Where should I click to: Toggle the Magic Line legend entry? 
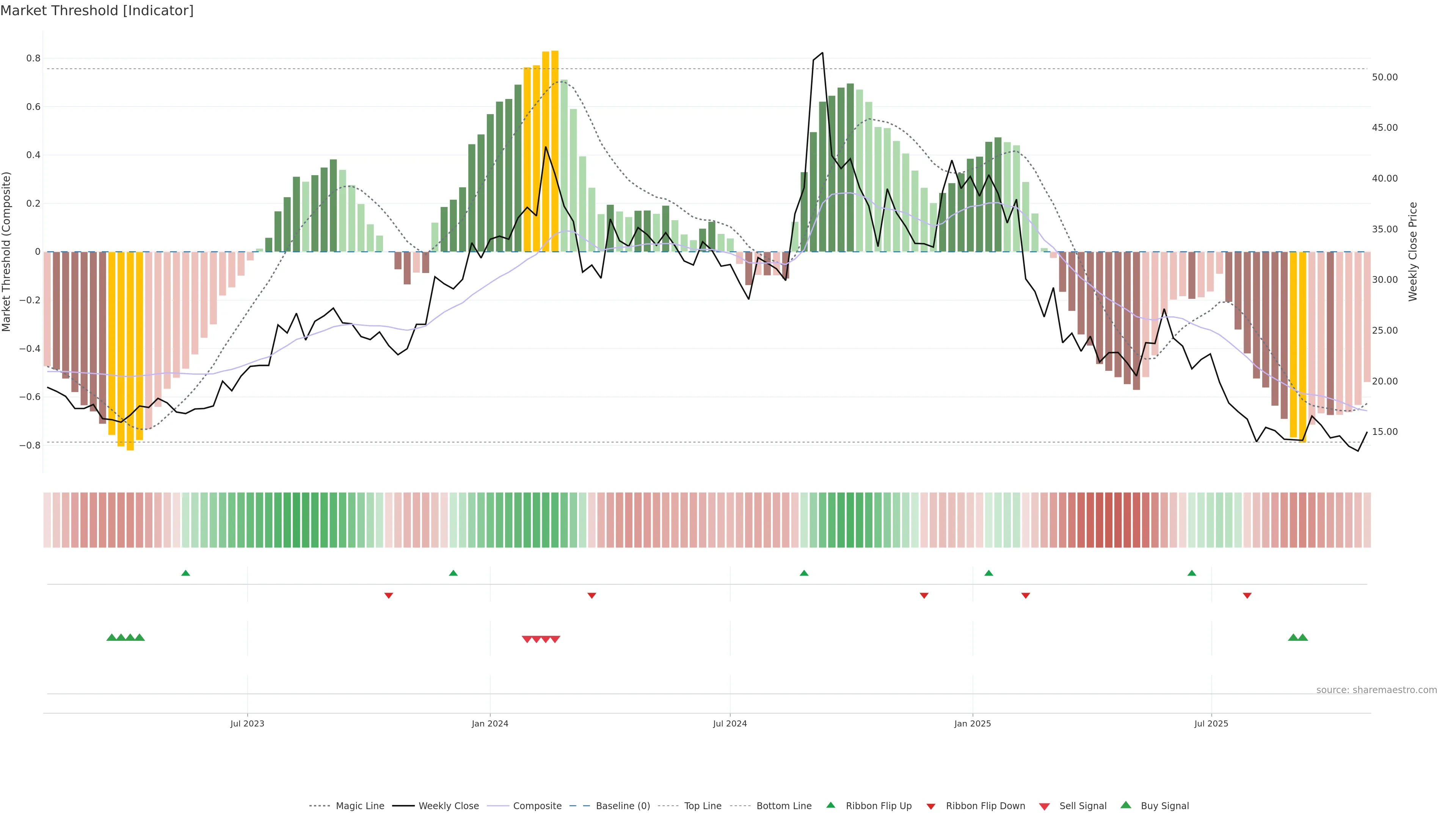coord(359,806)
